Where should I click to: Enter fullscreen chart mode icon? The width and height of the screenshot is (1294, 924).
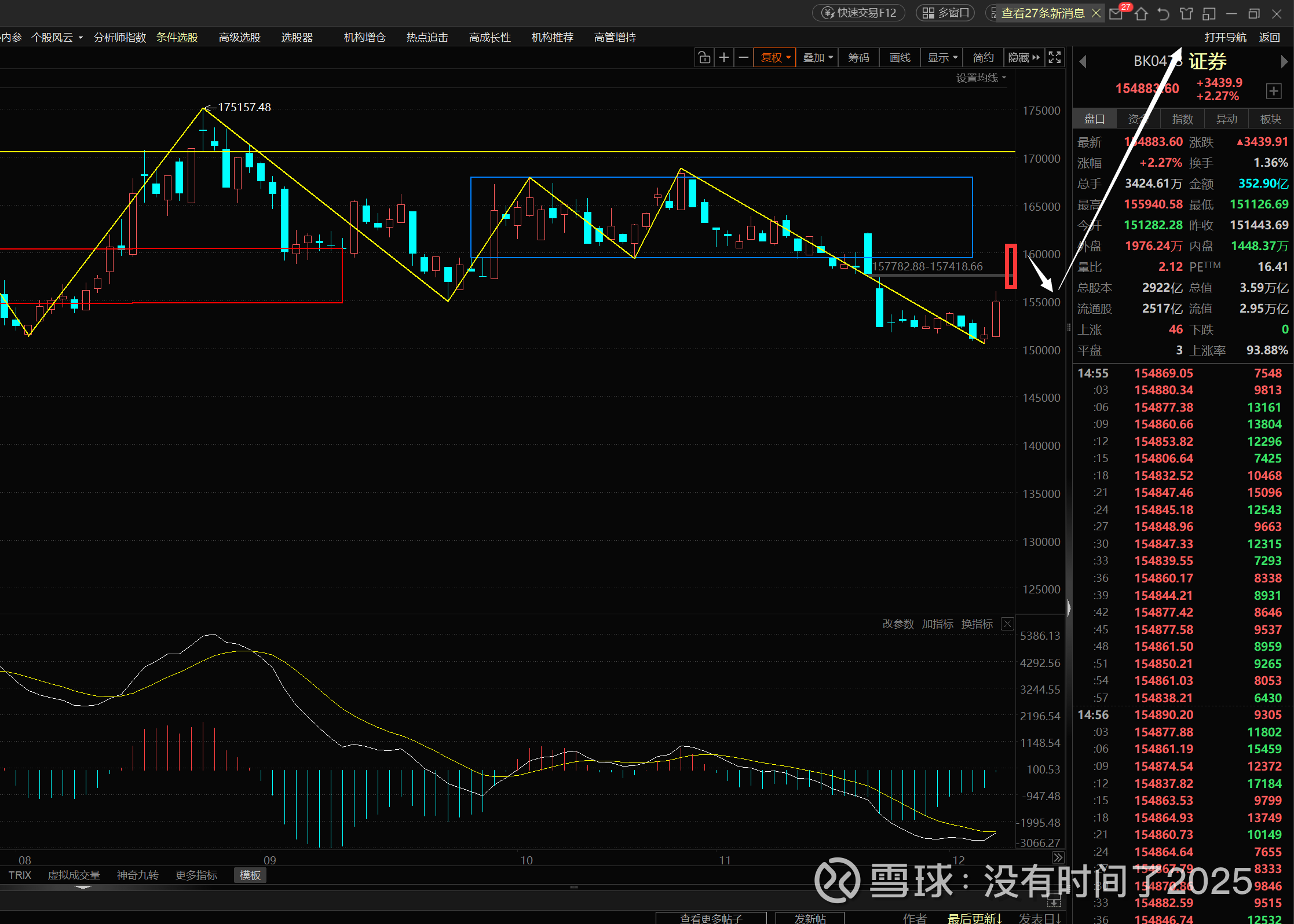click(1055, 57)
